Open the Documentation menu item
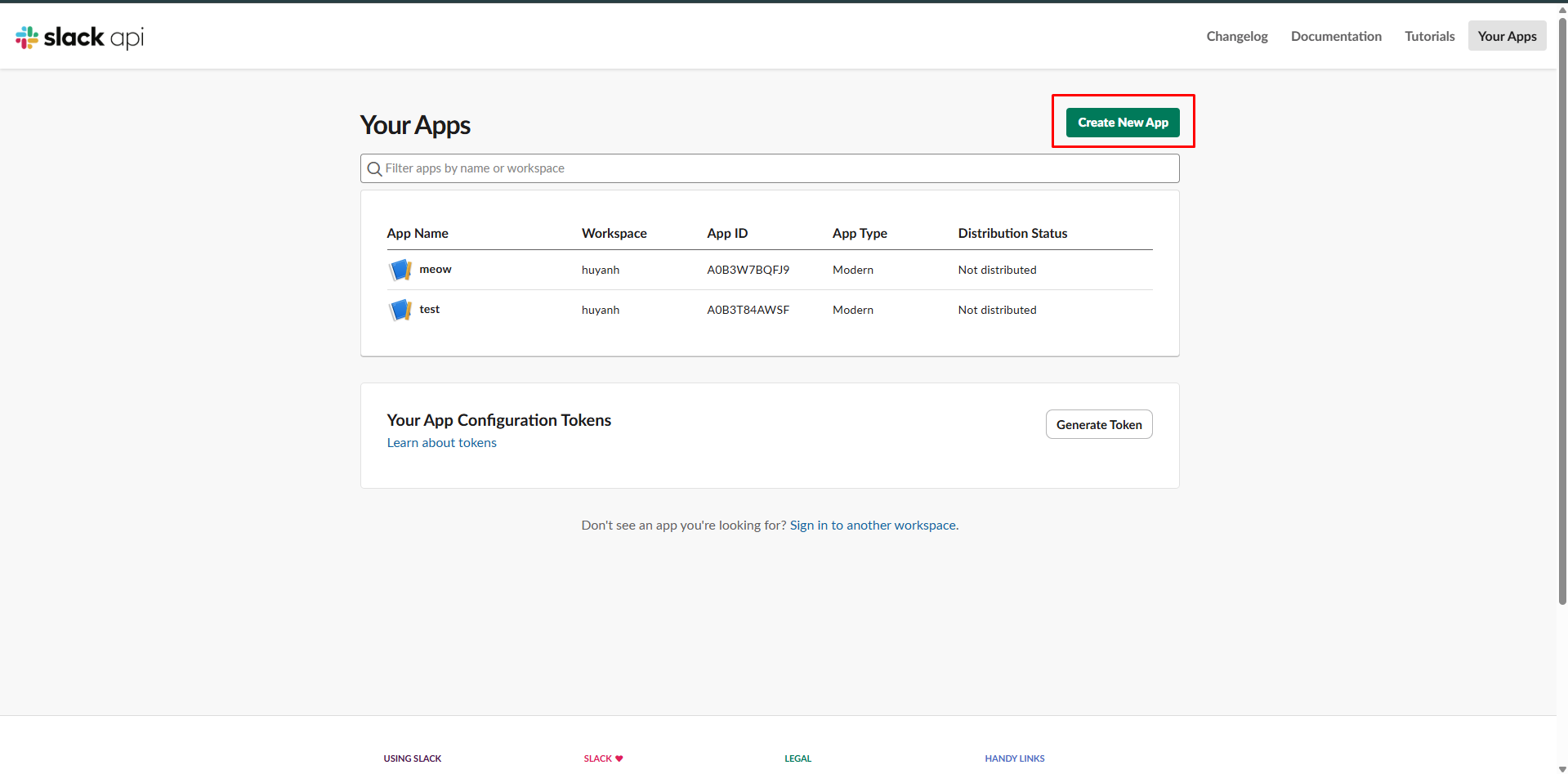This screenshot has height=774, width=1568. (x=1336, y=36)
